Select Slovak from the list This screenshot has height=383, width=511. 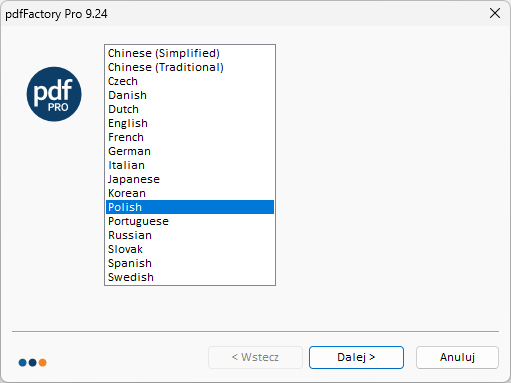(x=190, y=249)
